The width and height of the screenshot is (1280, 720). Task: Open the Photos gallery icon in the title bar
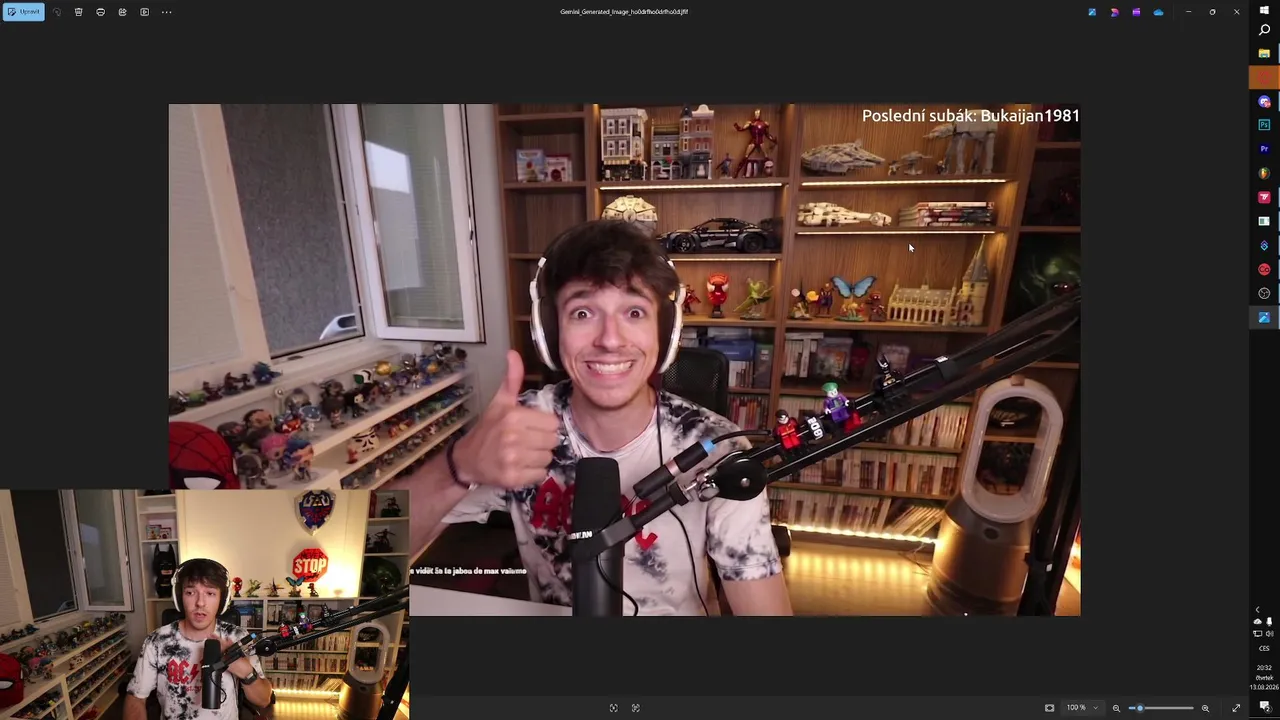click(1092, 12)
